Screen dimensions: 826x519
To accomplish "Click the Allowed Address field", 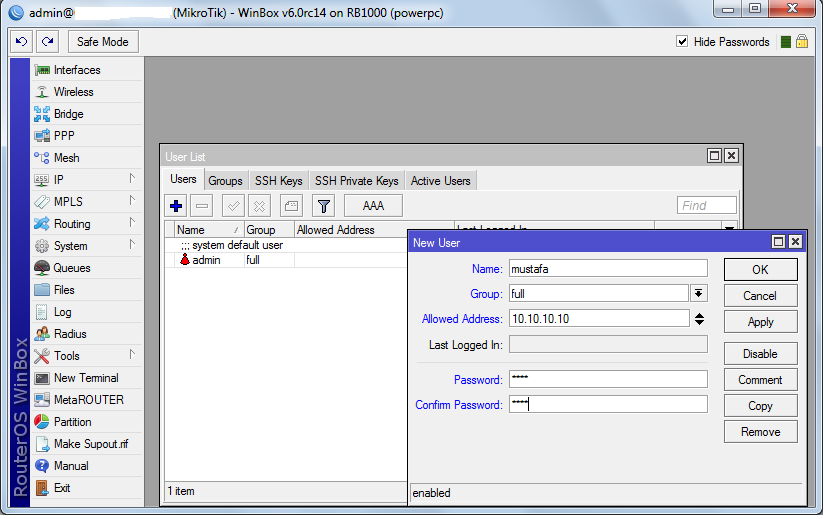I will tap(599, 319).
